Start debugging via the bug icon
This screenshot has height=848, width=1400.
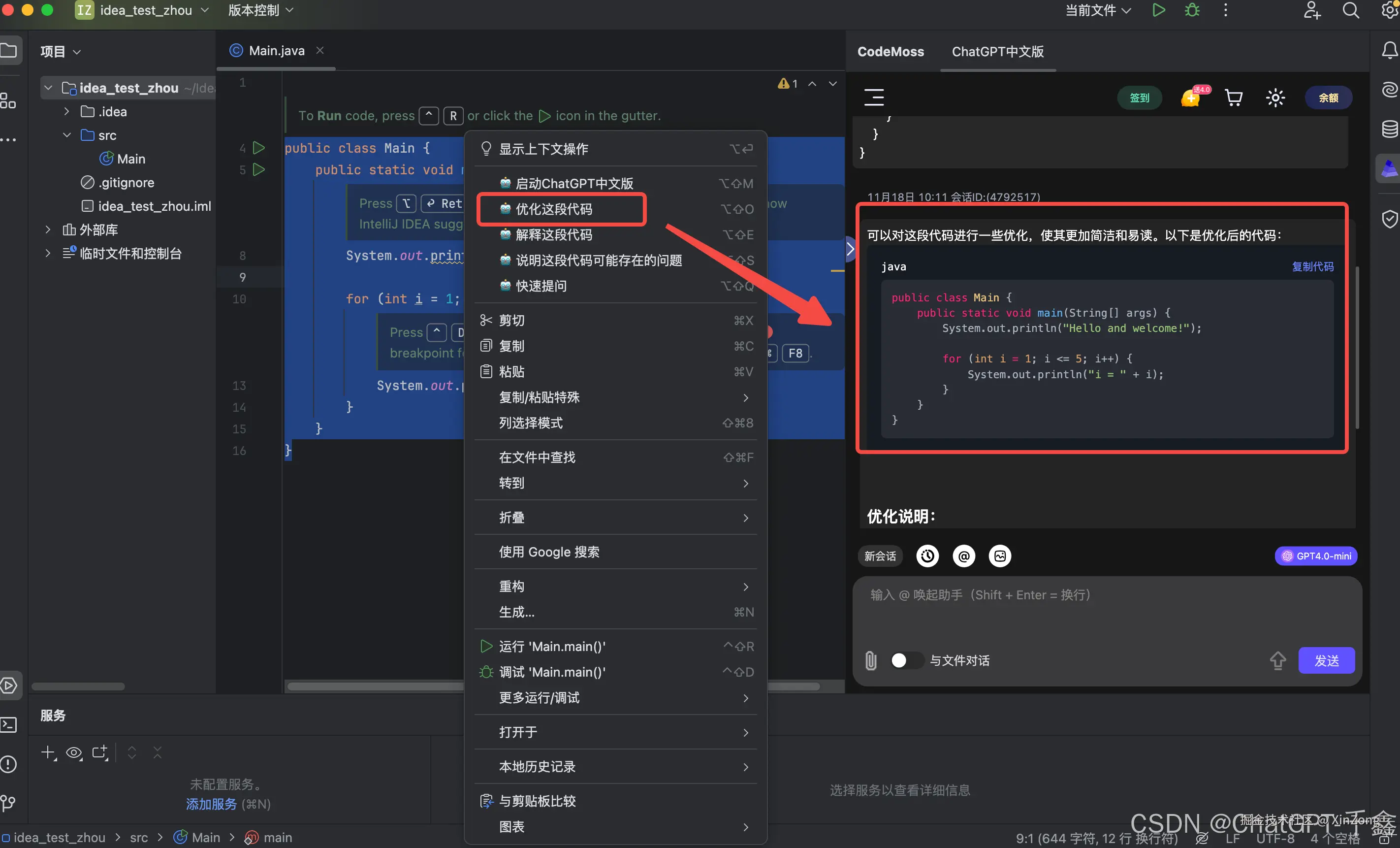pos(1192,10)
